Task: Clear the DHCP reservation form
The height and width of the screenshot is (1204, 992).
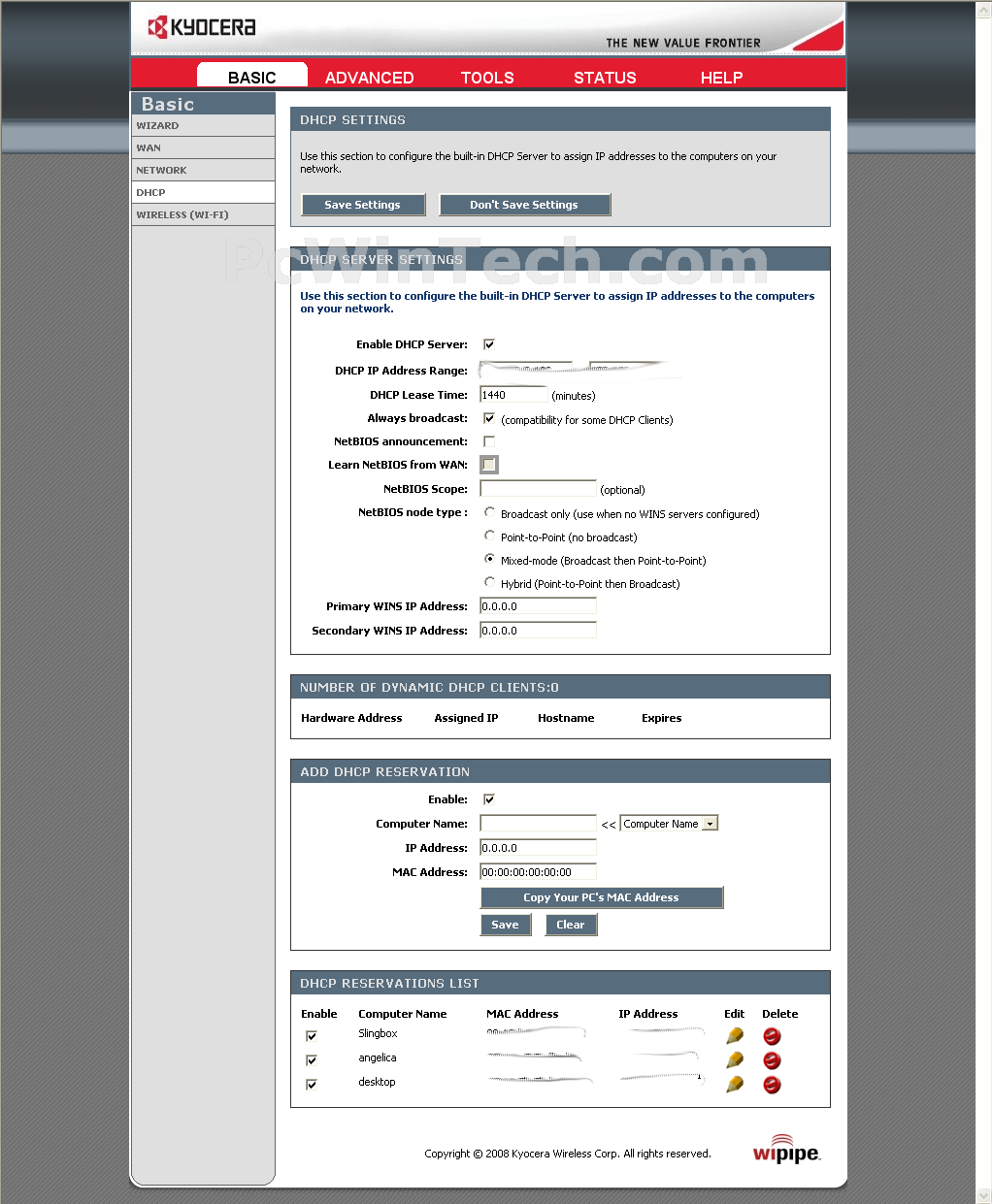Action: click(x=571, y=925)
